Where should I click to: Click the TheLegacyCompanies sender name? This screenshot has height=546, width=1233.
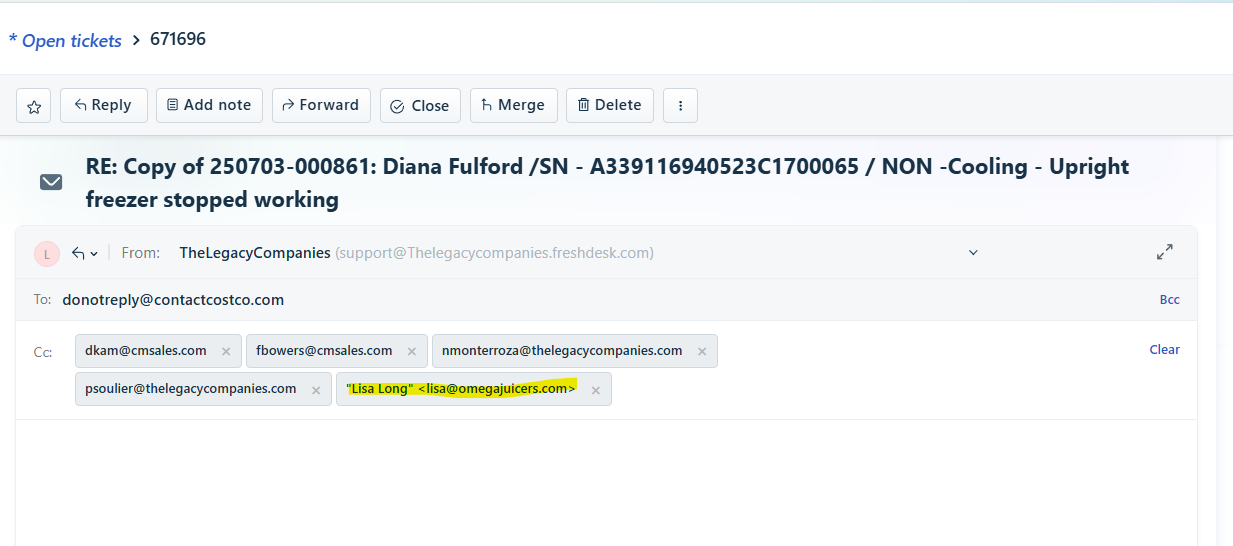click(255, 253)
